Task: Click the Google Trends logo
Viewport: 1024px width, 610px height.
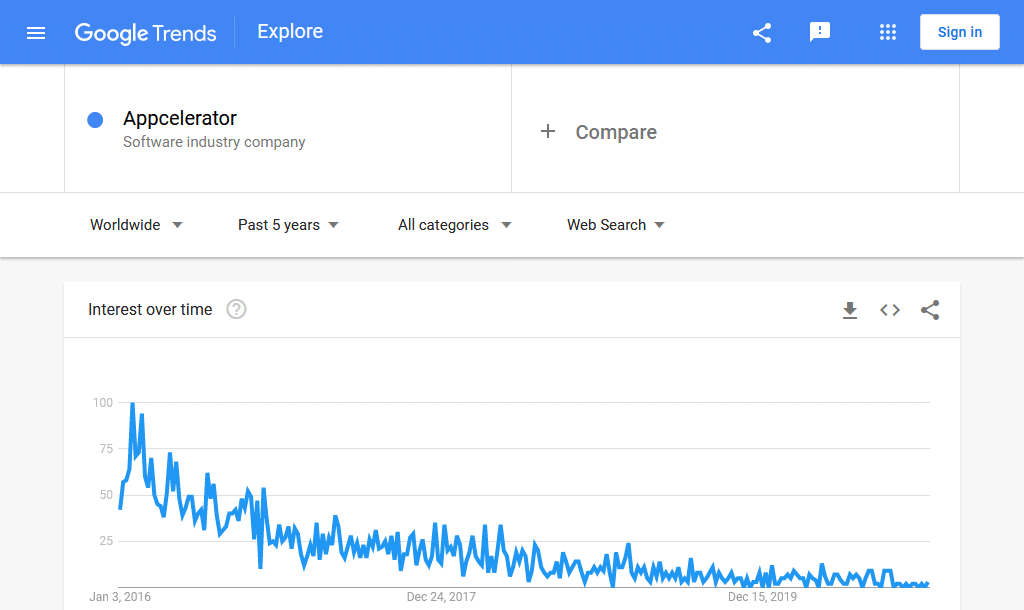Action: (x=146, y=32)
